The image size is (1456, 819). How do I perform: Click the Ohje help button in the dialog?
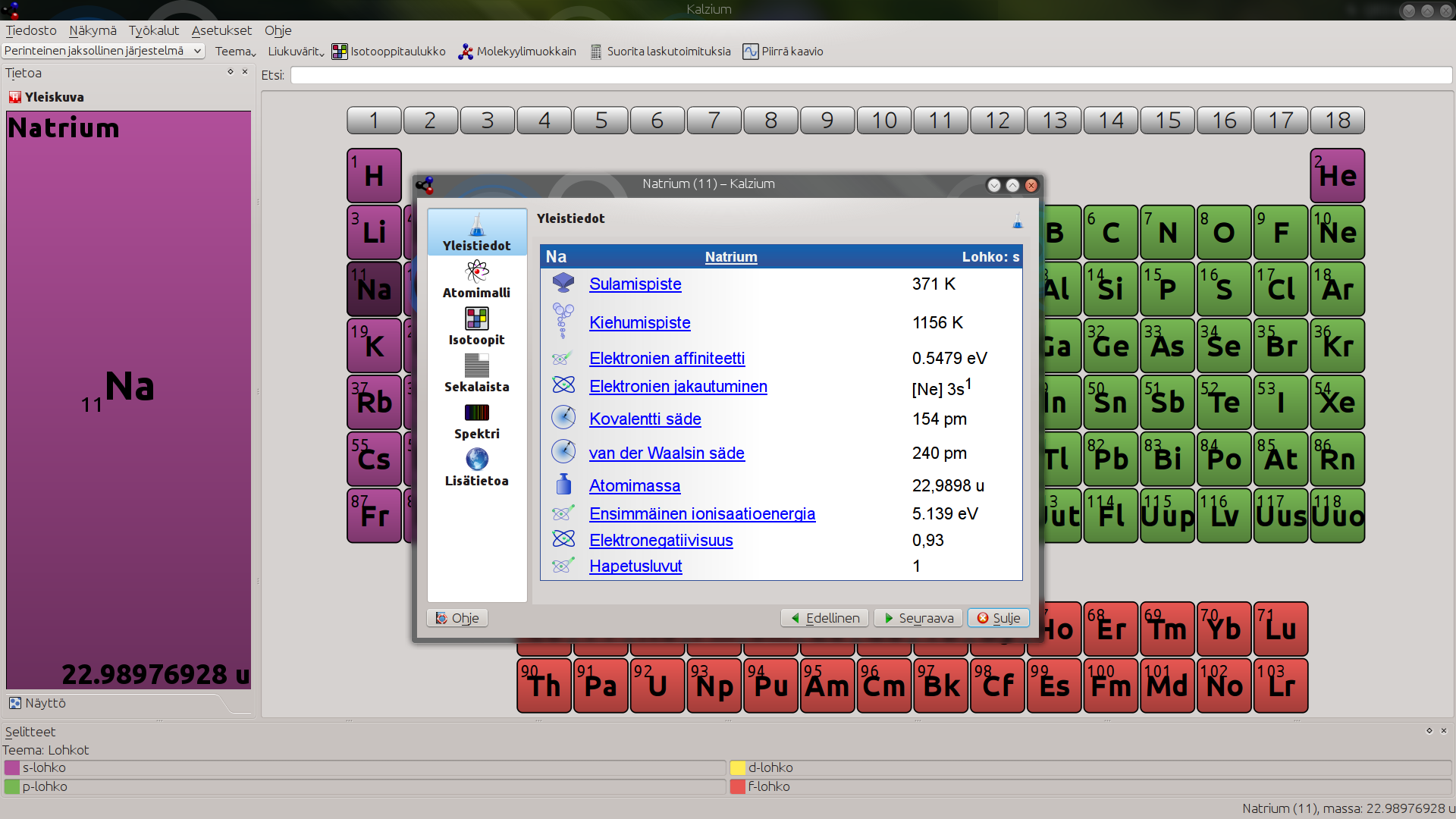(x=457, y=618)
